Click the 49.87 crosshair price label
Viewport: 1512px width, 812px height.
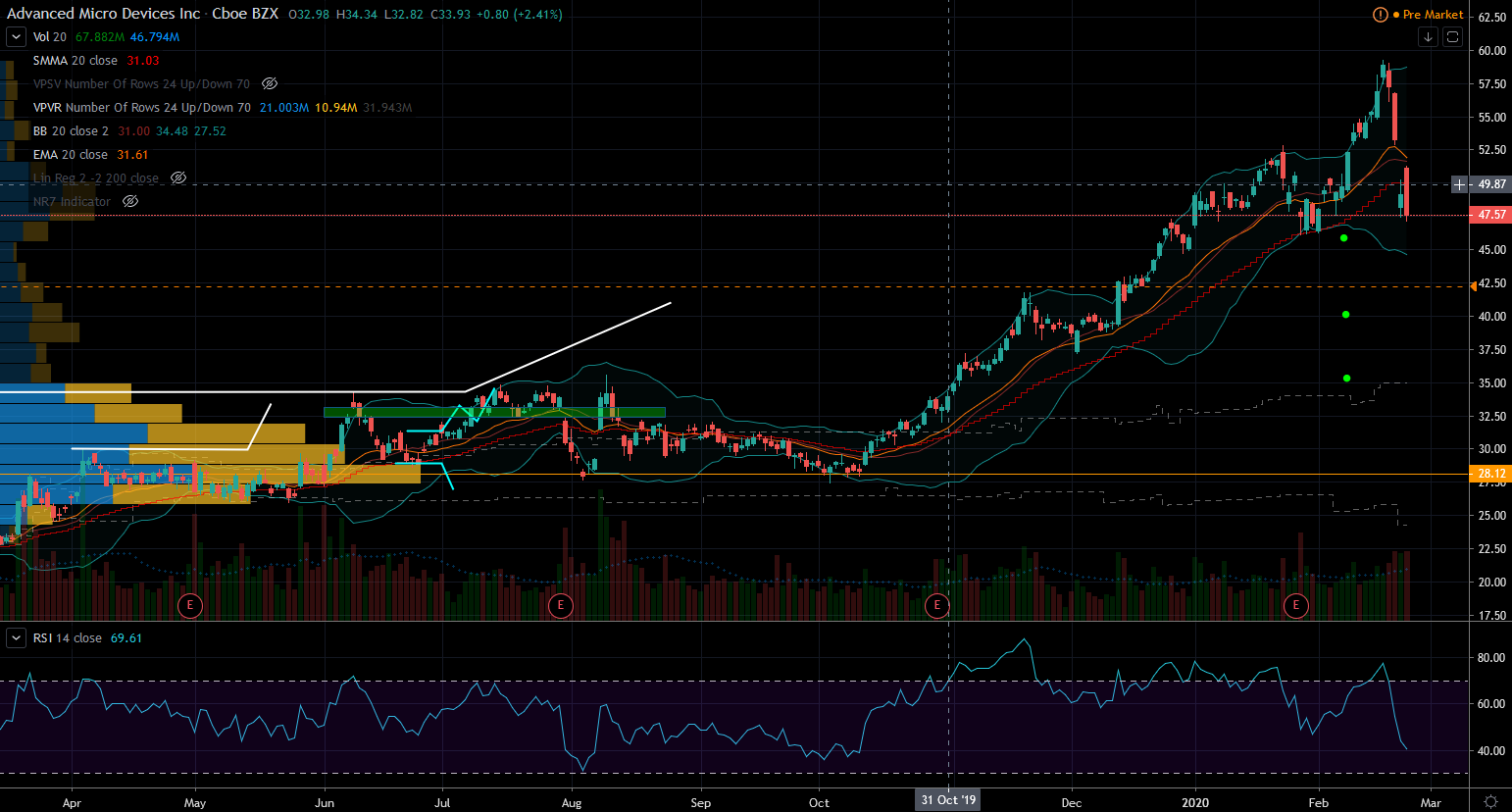(x=1492, y=184)
